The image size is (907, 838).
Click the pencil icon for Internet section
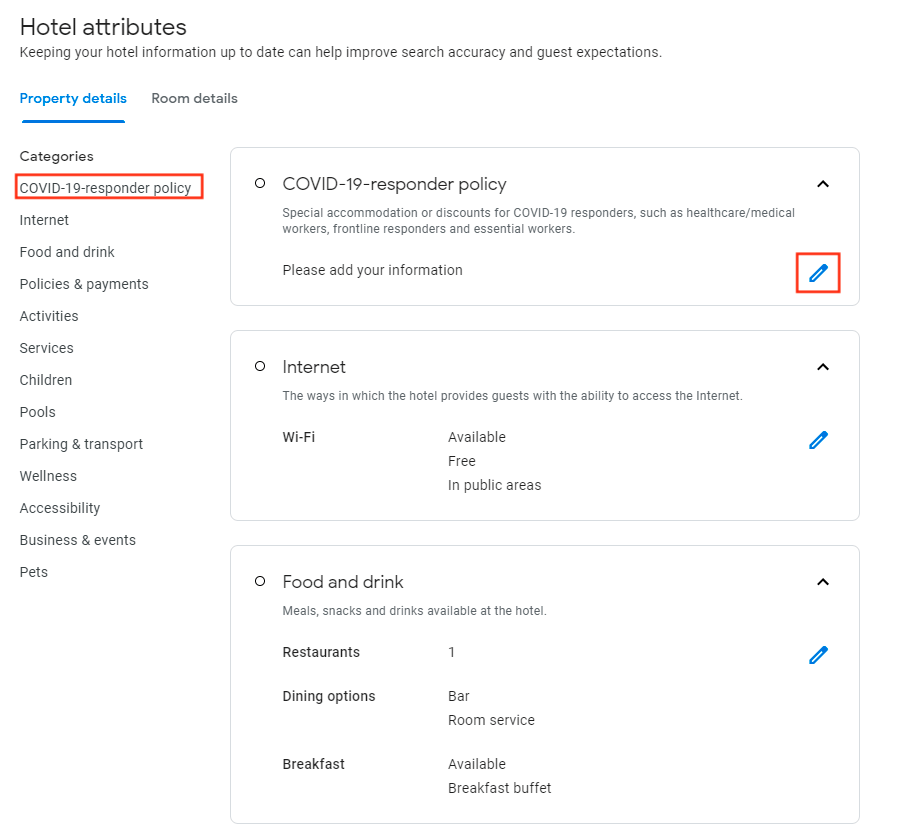[x=818, y=440]
